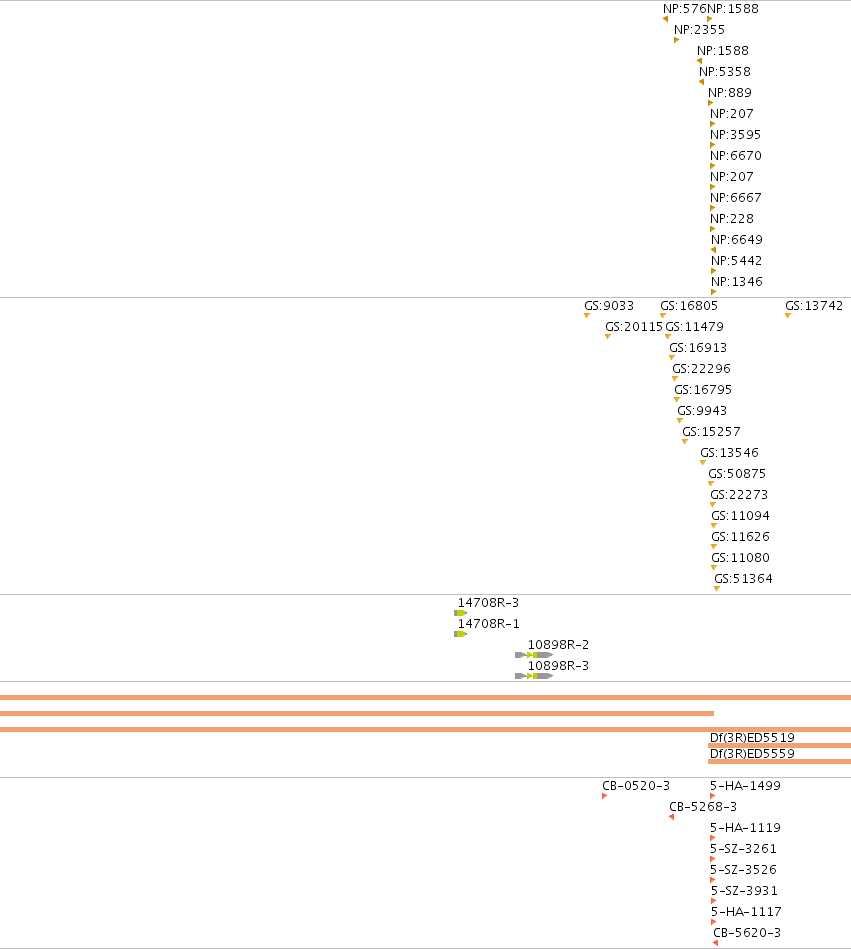Viewport: 851px width, 949px height.
Task: Select the 5-HA-1117 label
Action: [746, 911]
